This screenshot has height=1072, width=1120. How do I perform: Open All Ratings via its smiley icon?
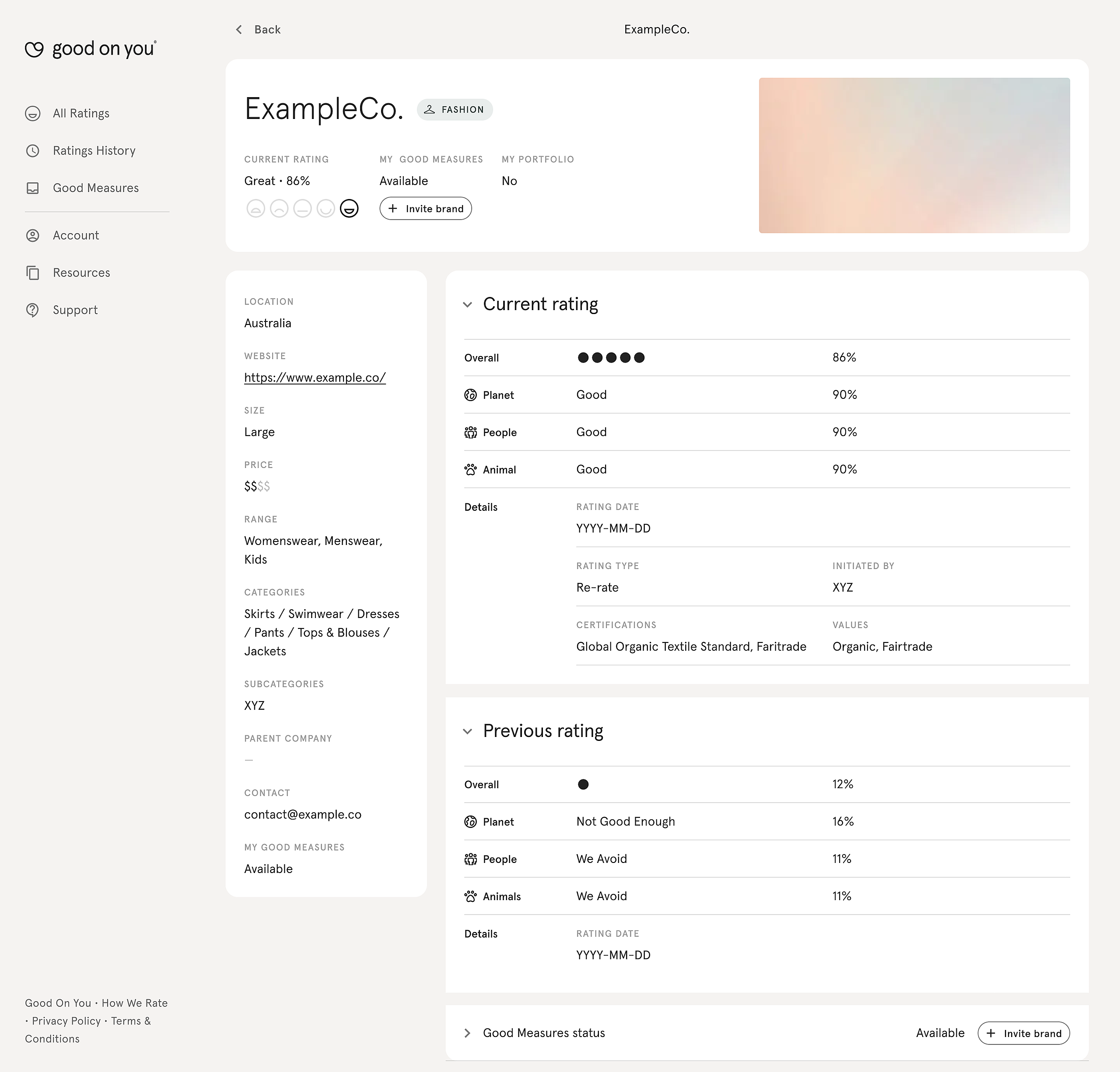32,114
